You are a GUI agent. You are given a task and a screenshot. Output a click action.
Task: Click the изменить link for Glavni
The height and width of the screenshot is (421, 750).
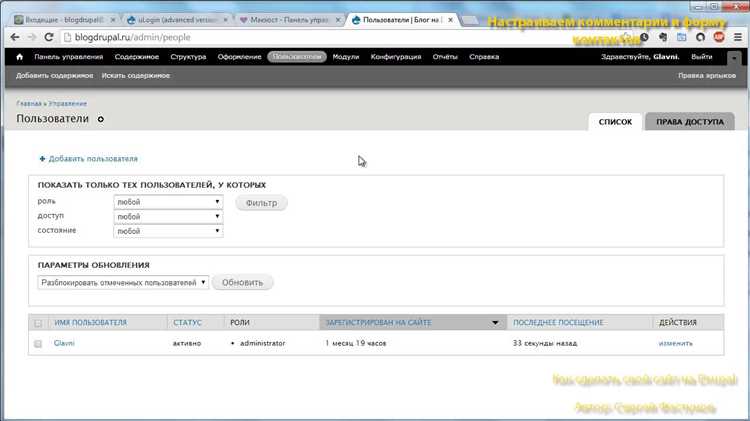pos(675,343)
